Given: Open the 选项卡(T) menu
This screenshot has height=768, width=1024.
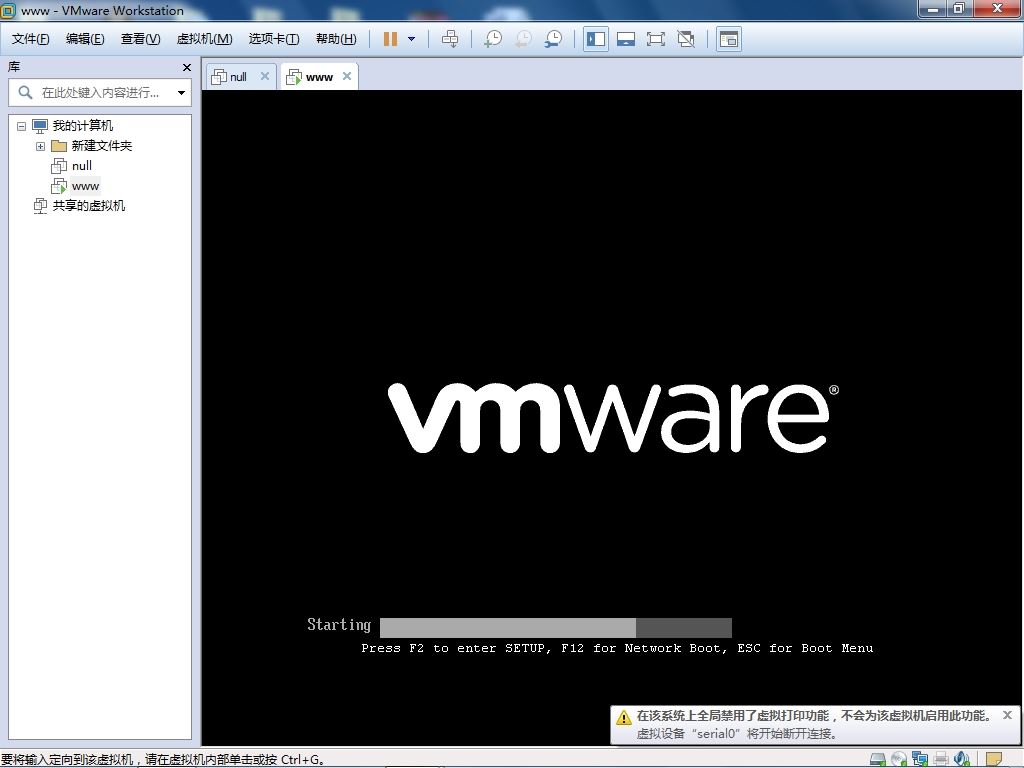Looking at the screenshot, I should 274,39.
